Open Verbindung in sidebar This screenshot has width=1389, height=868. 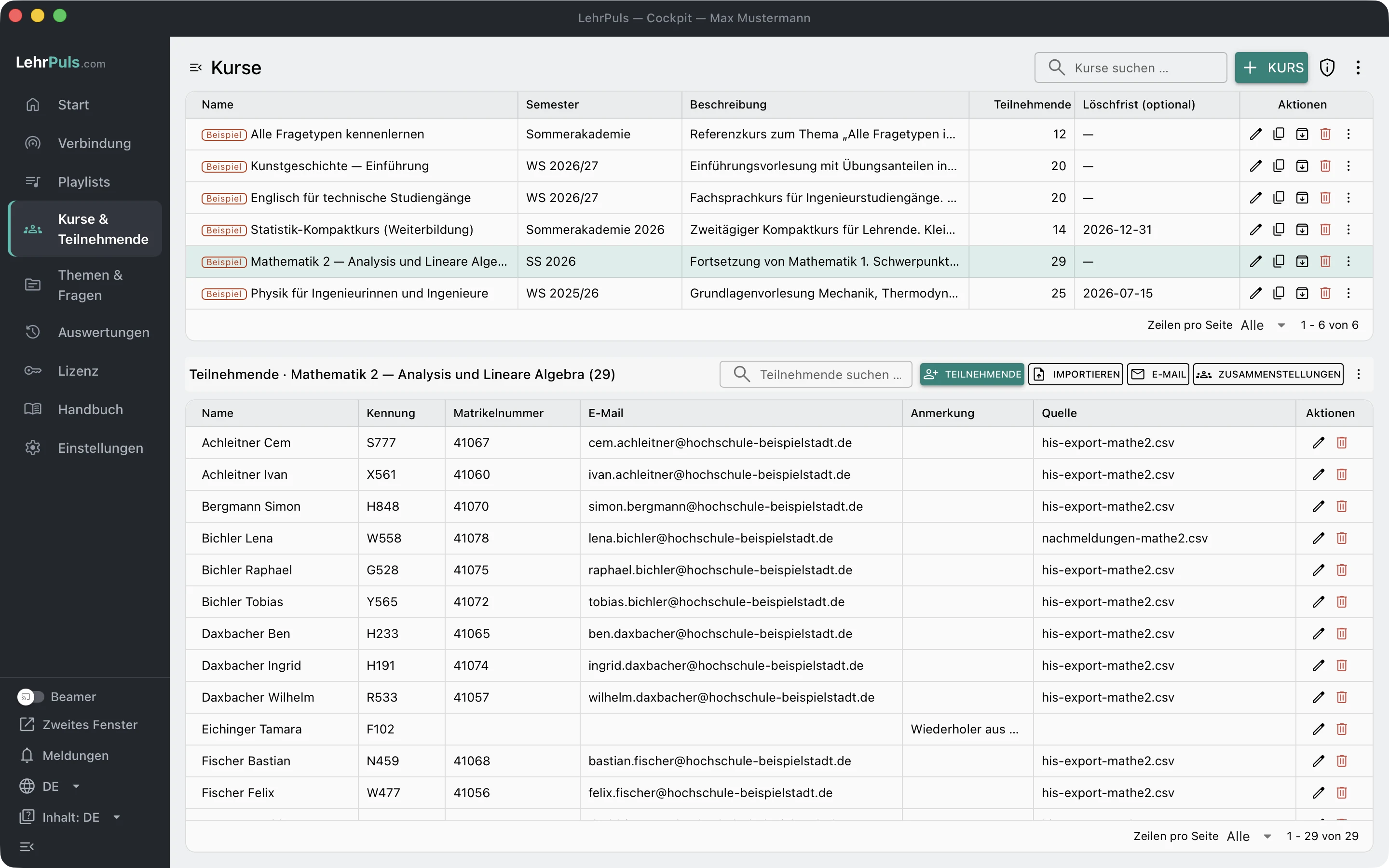pyautogui.click(x=85, y=143)
